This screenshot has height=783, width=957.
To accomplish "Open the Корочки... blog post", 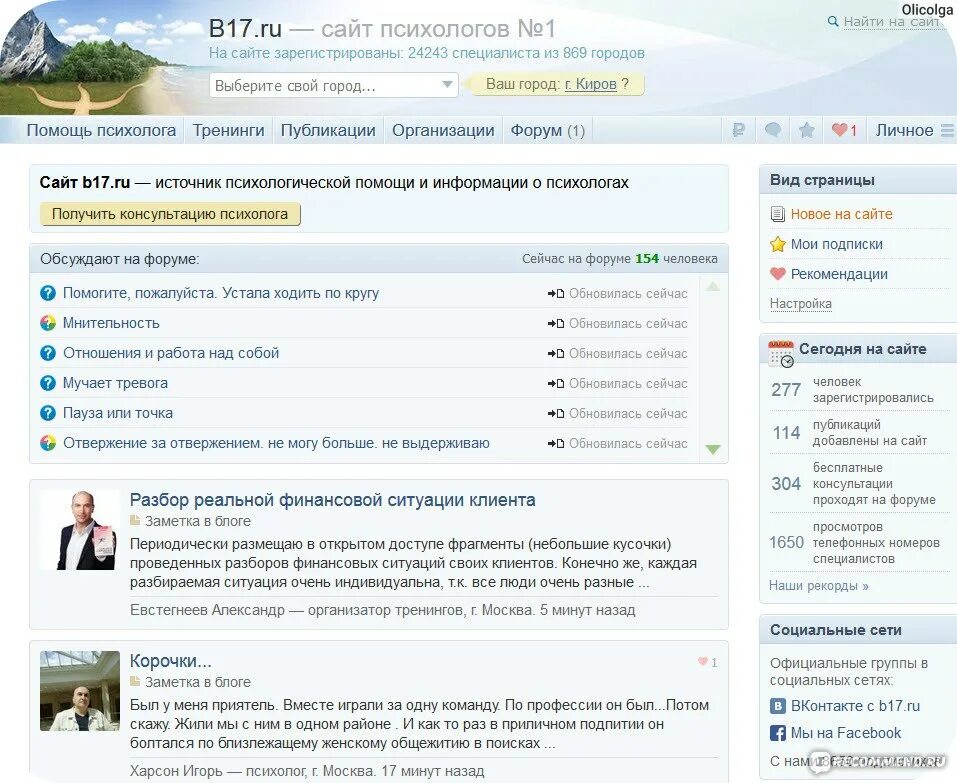I will click(170, 661).
